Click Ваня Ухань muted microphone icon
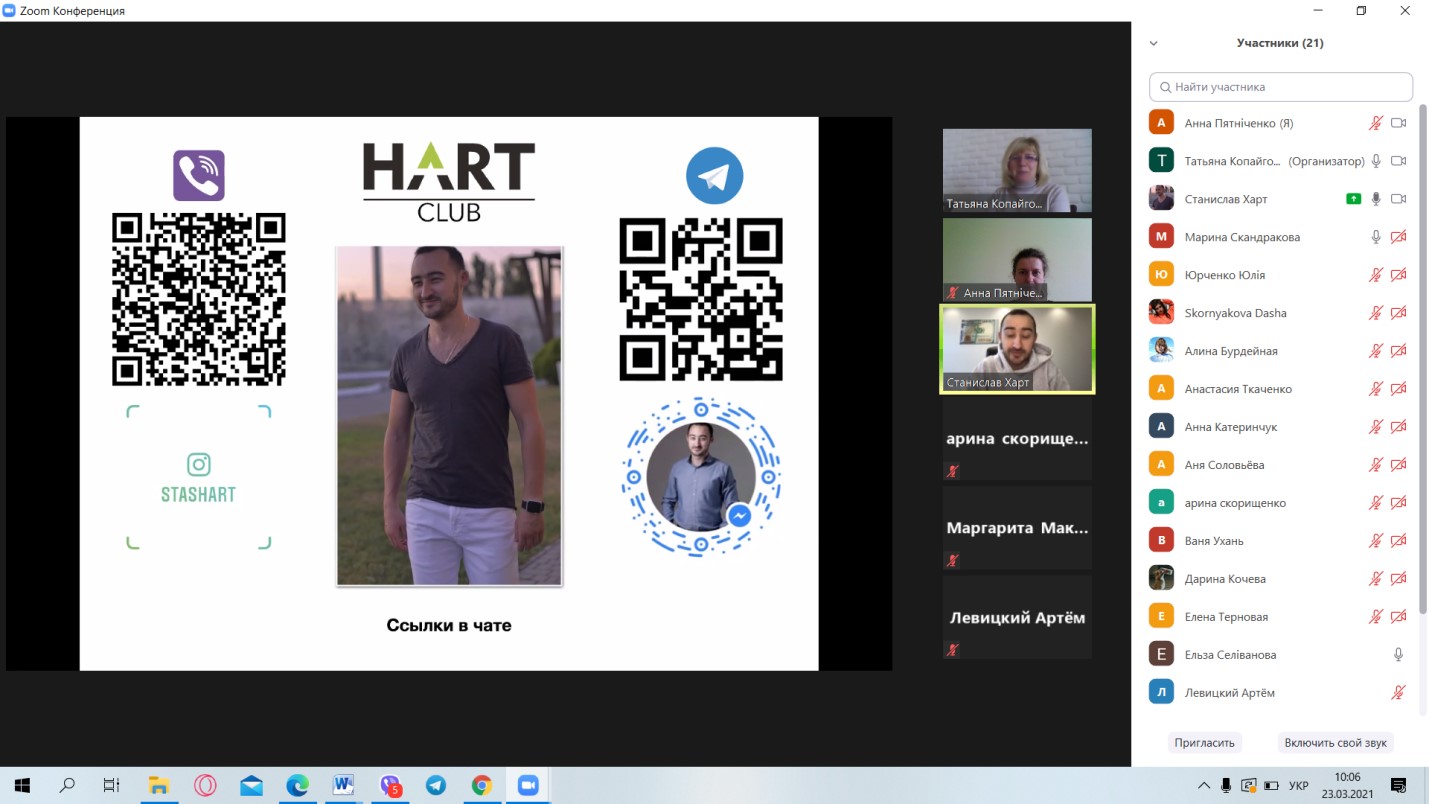This screenshot has height=804, width=1429. coord(1376,541)
